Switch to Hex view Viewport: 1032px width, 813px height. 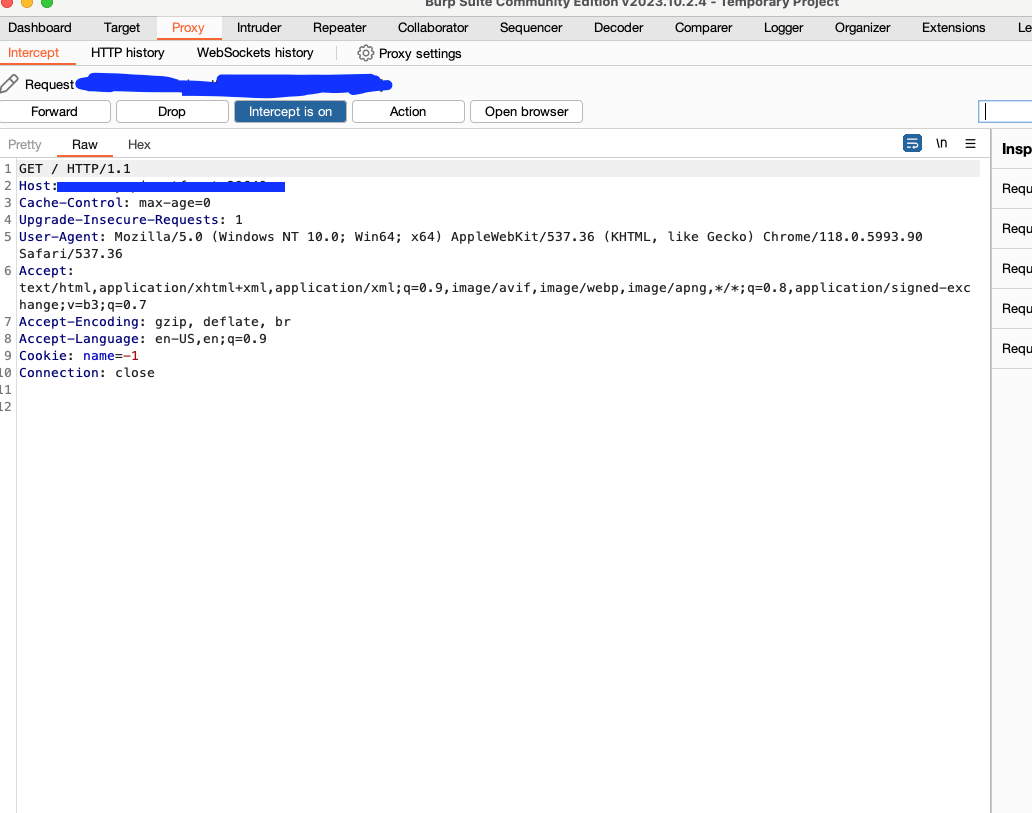(140, 144)
